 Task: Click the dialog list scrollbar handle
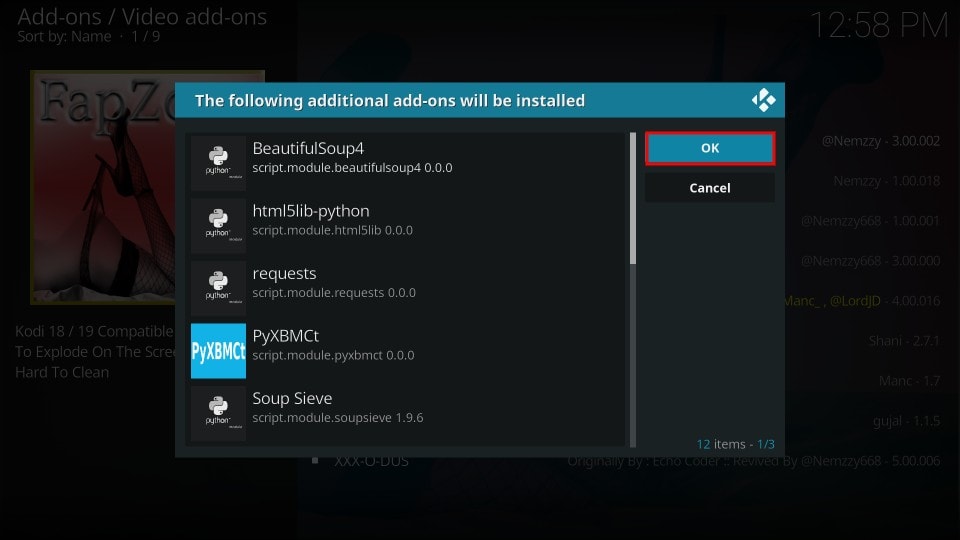[x=632, y=198]
